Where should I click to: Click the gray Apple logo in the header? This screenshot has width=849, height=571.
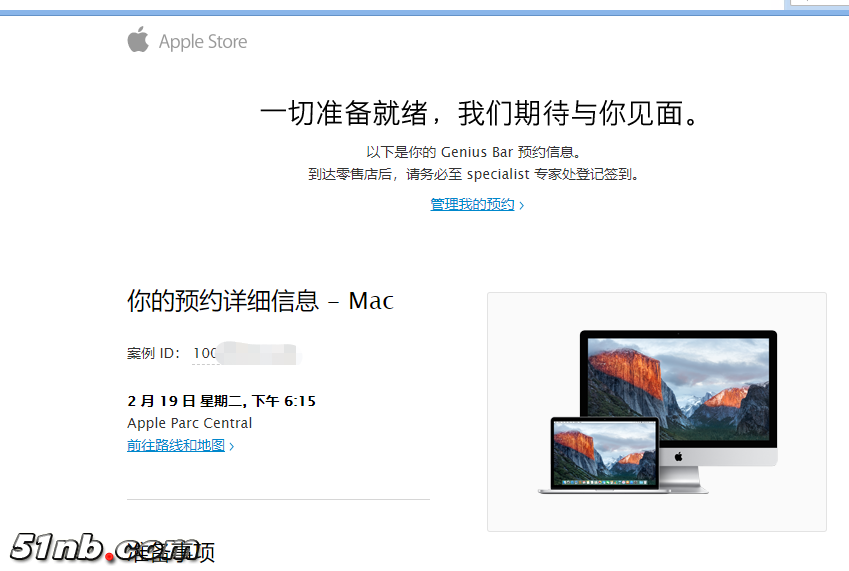138,40
